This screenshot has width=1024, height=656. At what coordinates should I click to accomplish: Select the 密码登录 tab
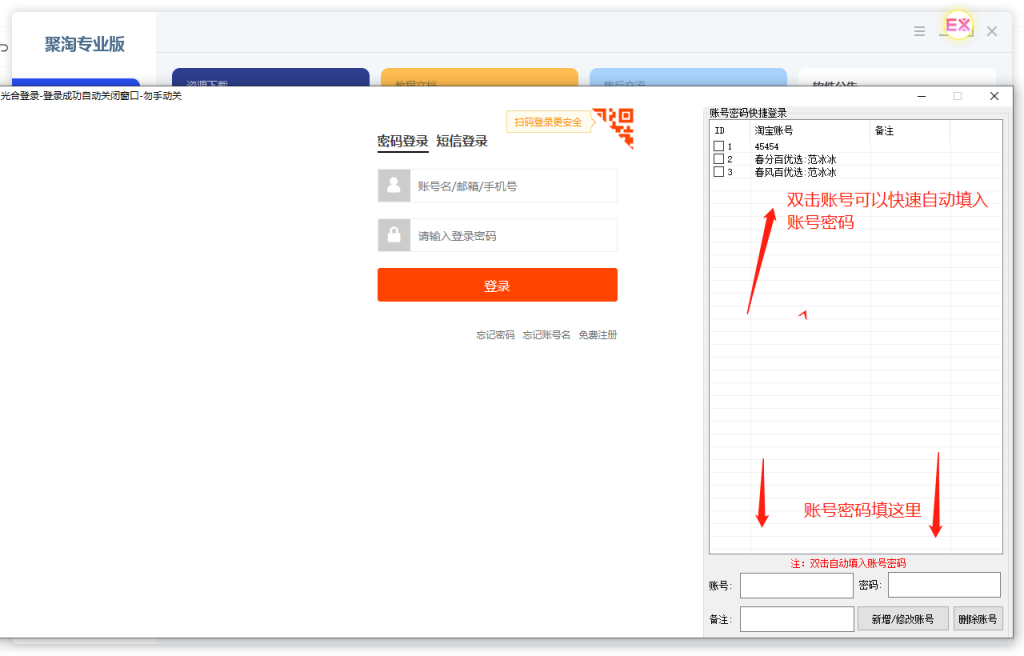point(402,141)
